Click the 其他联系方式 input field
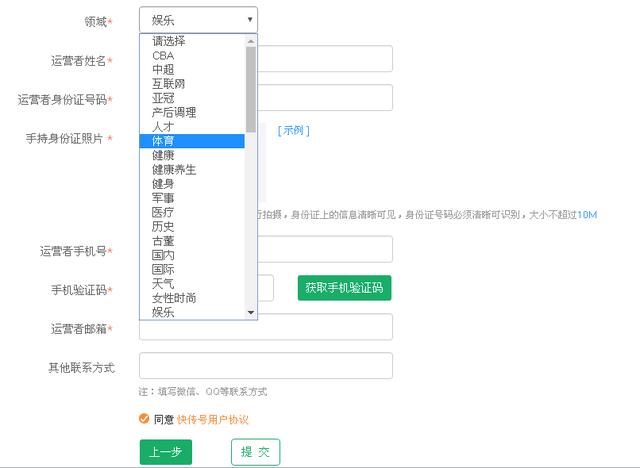Screen dimensions: 640x468 pos(265,366)
